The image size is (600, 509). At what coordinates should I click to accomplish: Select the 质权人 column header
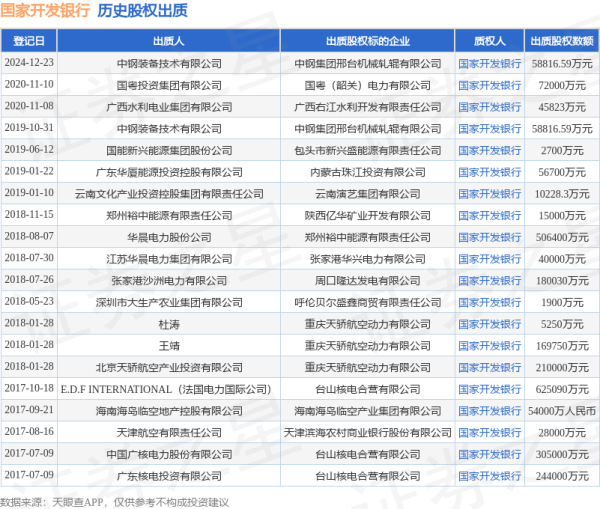coord(489,41)
